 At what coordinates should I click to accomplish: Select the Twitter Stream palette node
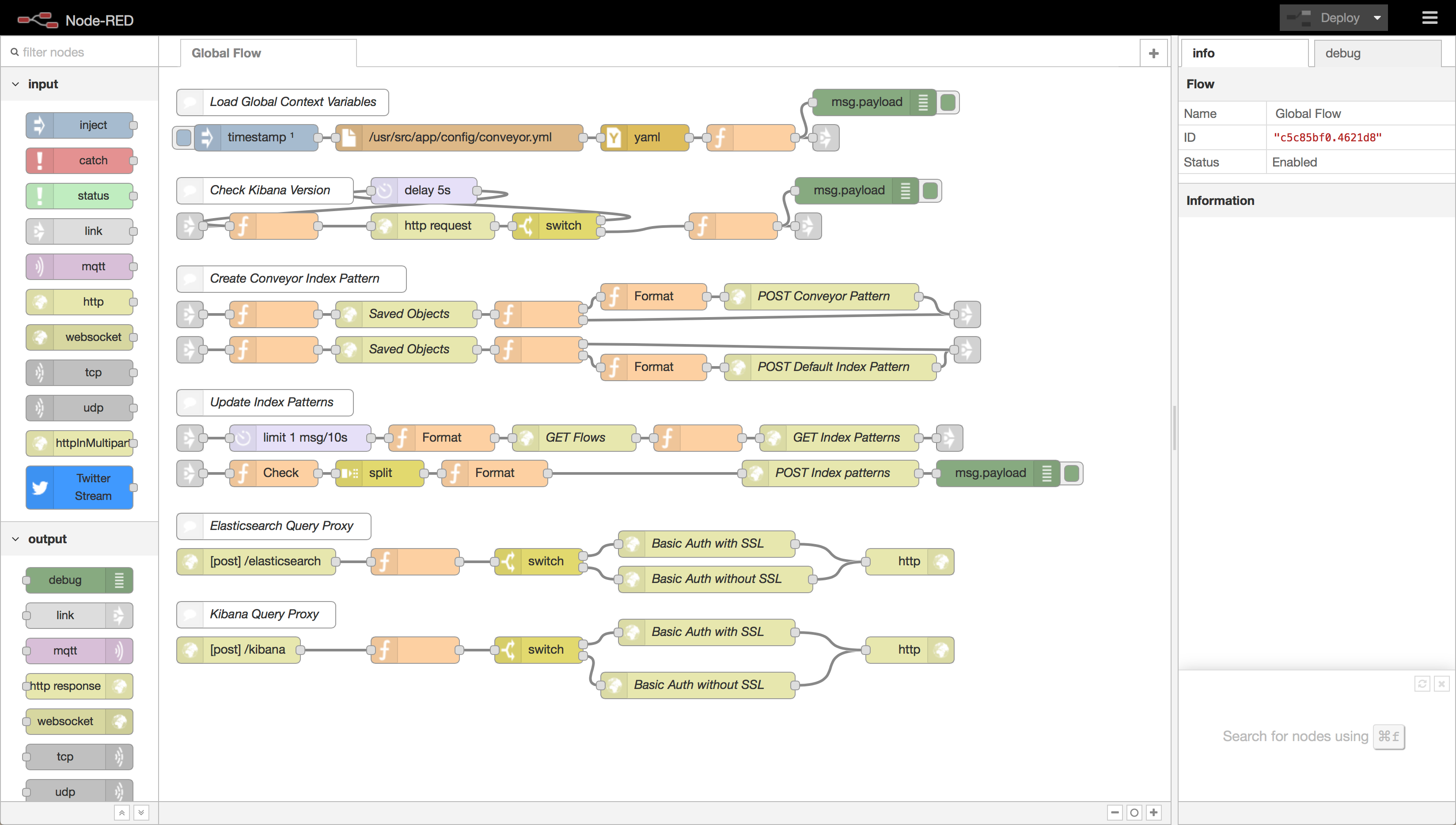(x=80, y=487)
